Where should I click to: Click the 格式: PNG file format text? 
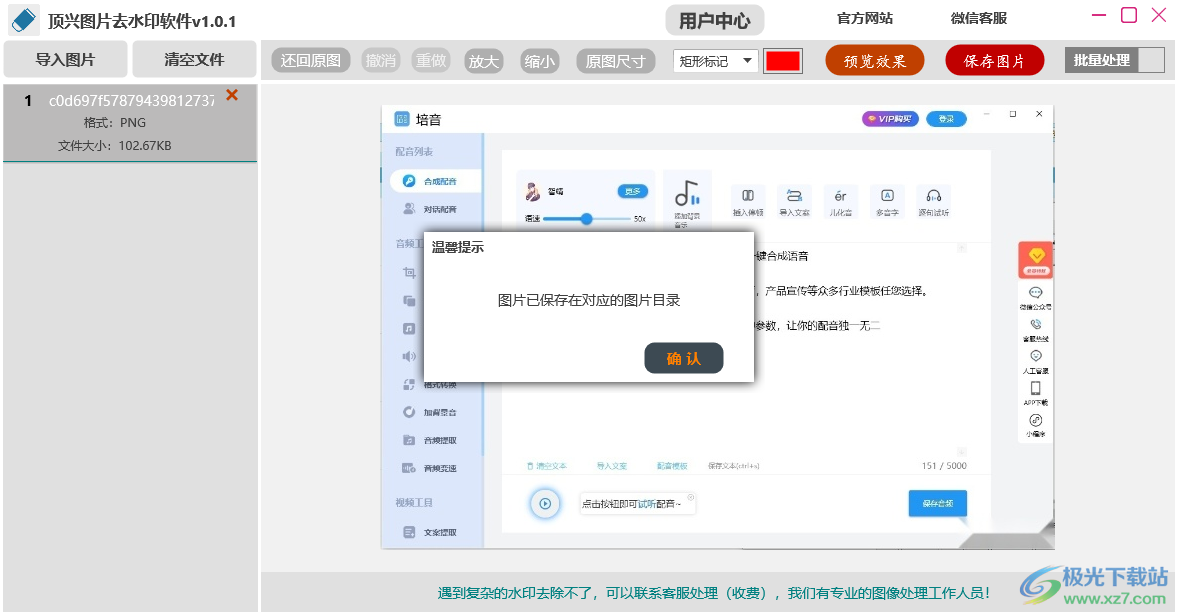115,123
